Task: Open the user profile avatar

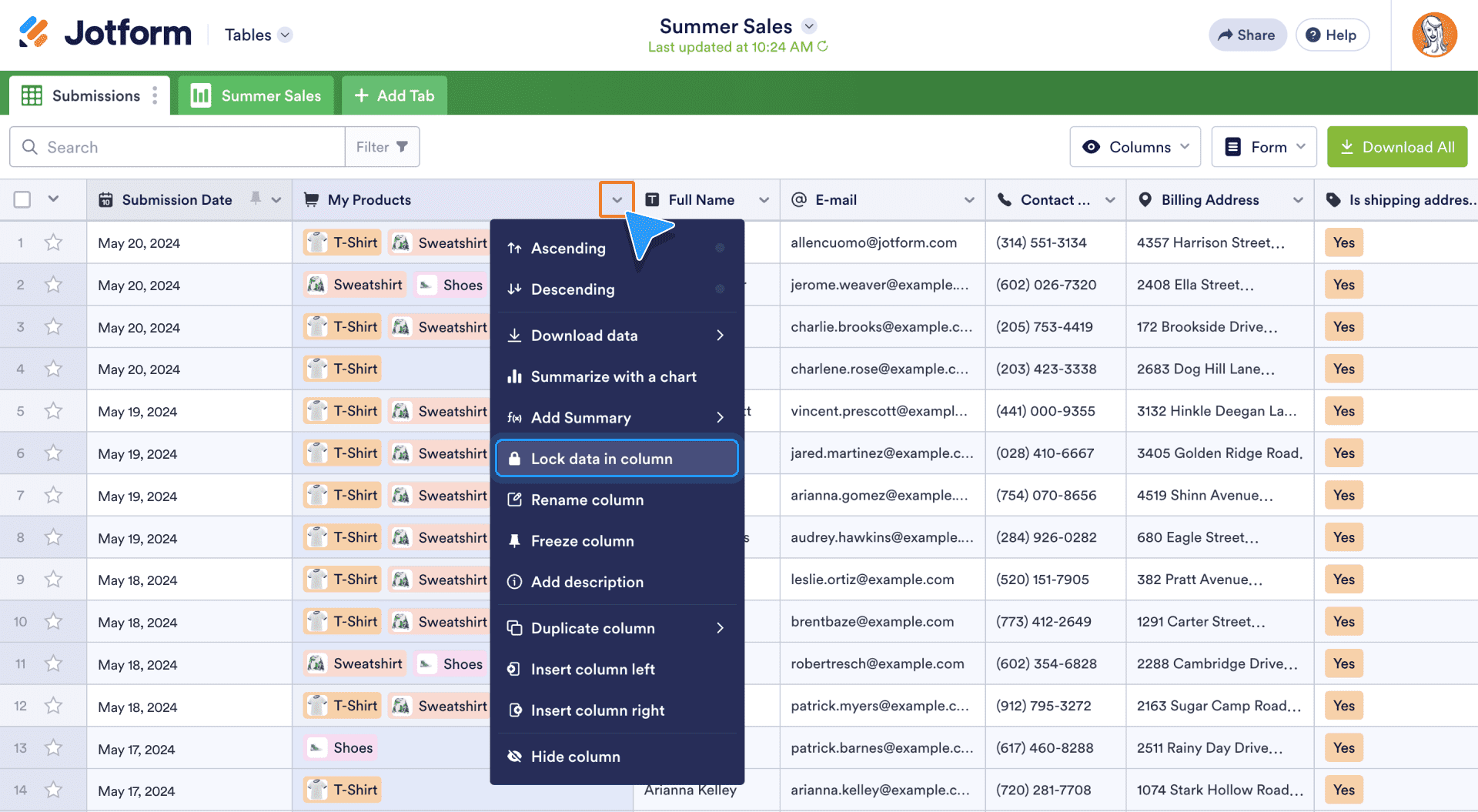Action: coord(1434,35)
